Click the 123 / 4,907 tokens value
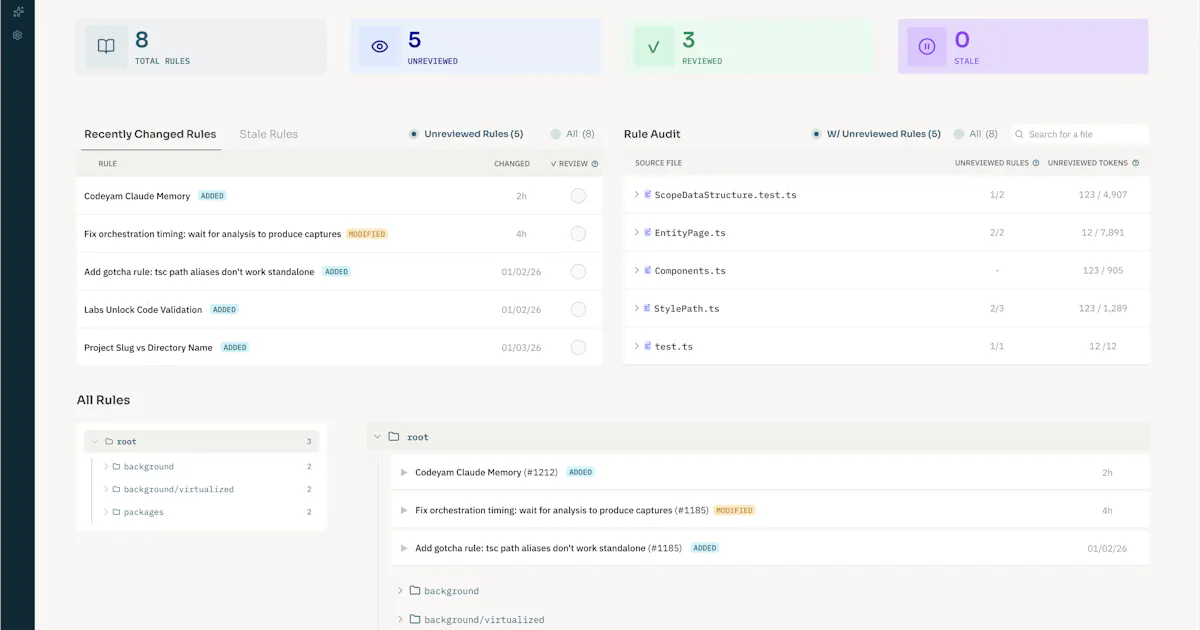This screenshot has height=630, width=1200. coord(1105,195)
